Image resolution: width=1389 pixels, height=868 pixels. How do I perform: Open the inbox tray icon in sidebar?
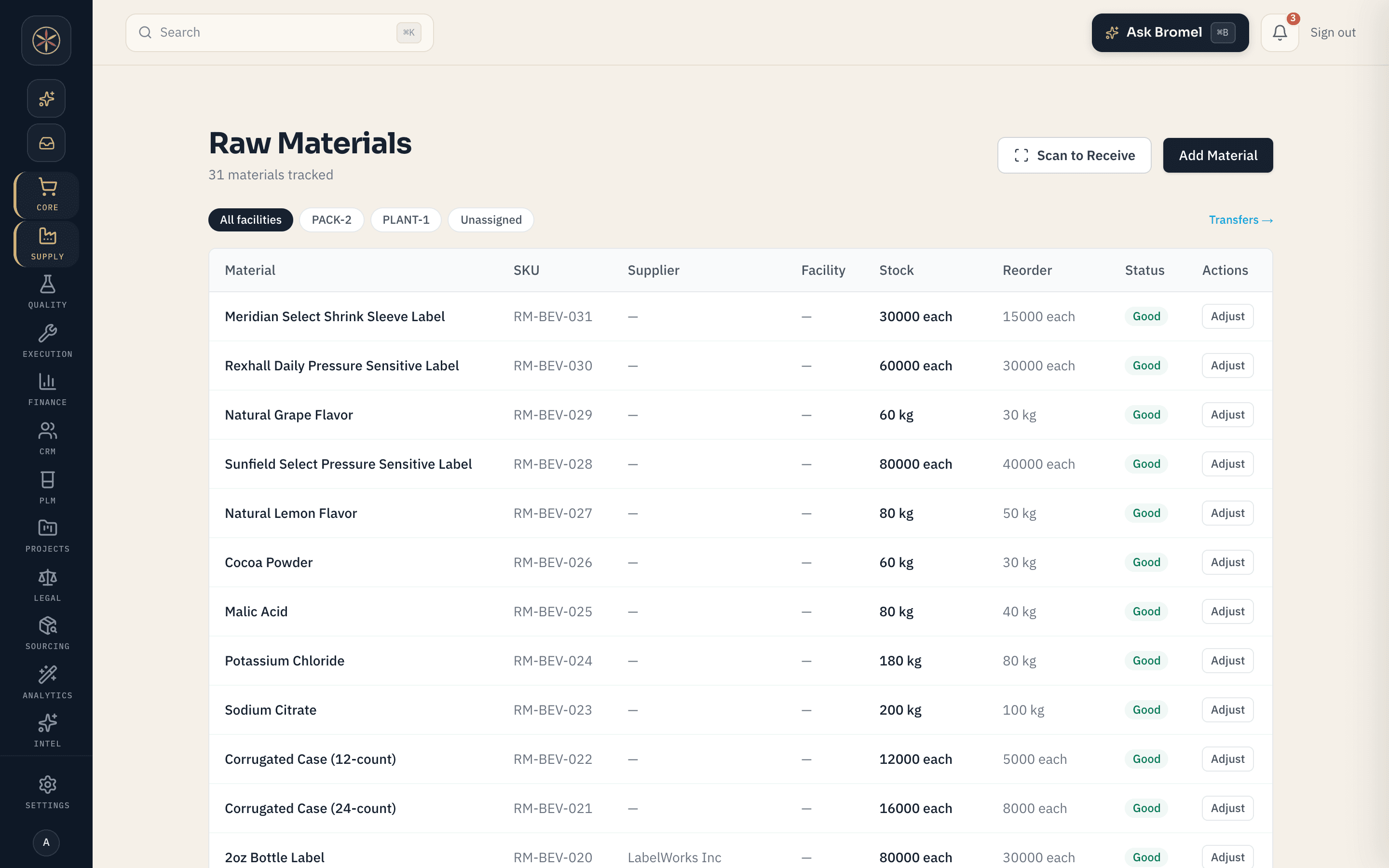click(x=46, y=143)
